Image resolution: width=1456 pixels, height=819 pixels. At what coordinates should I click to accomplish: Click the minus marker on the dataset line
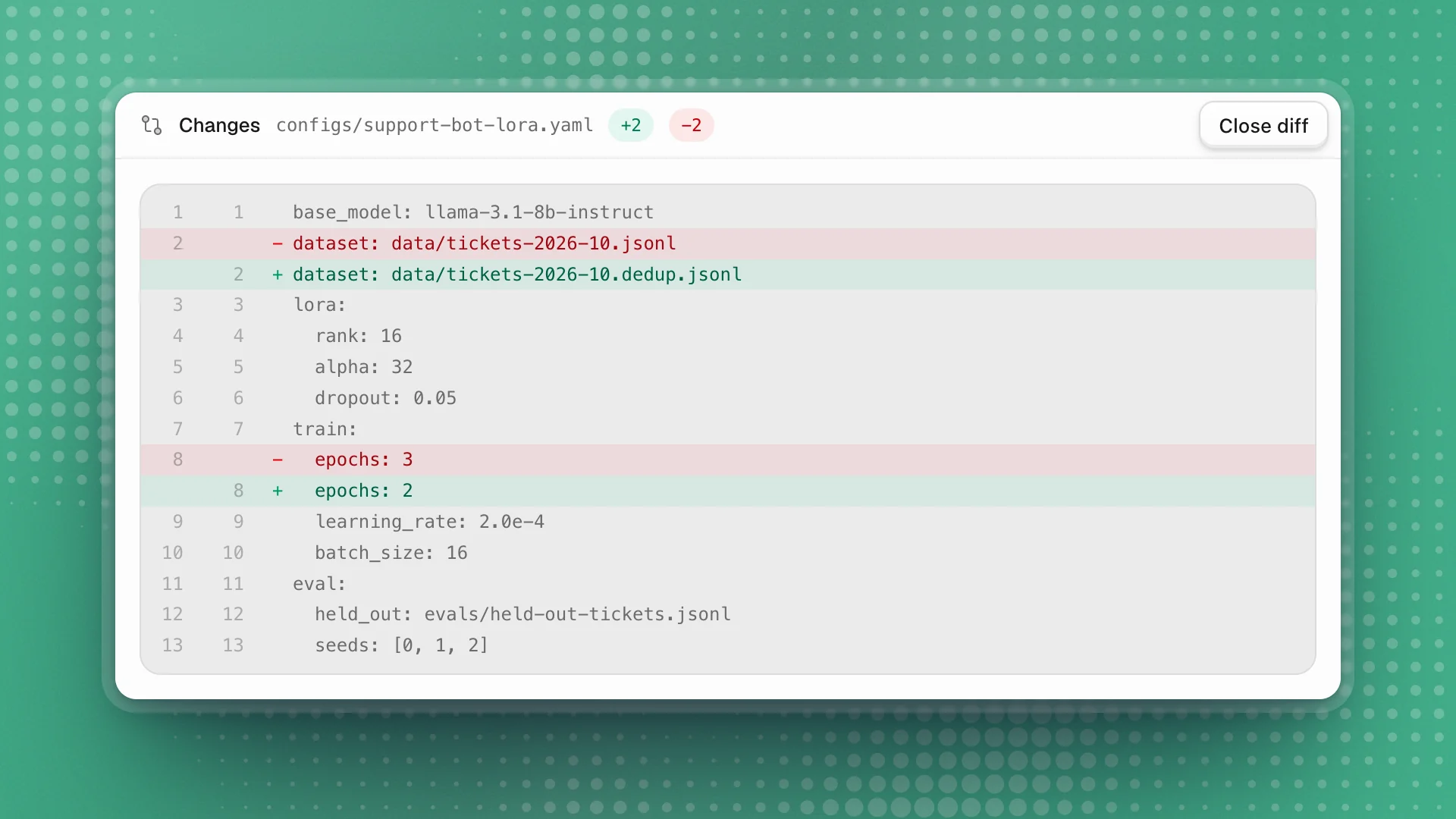click(x=278, y=243)
